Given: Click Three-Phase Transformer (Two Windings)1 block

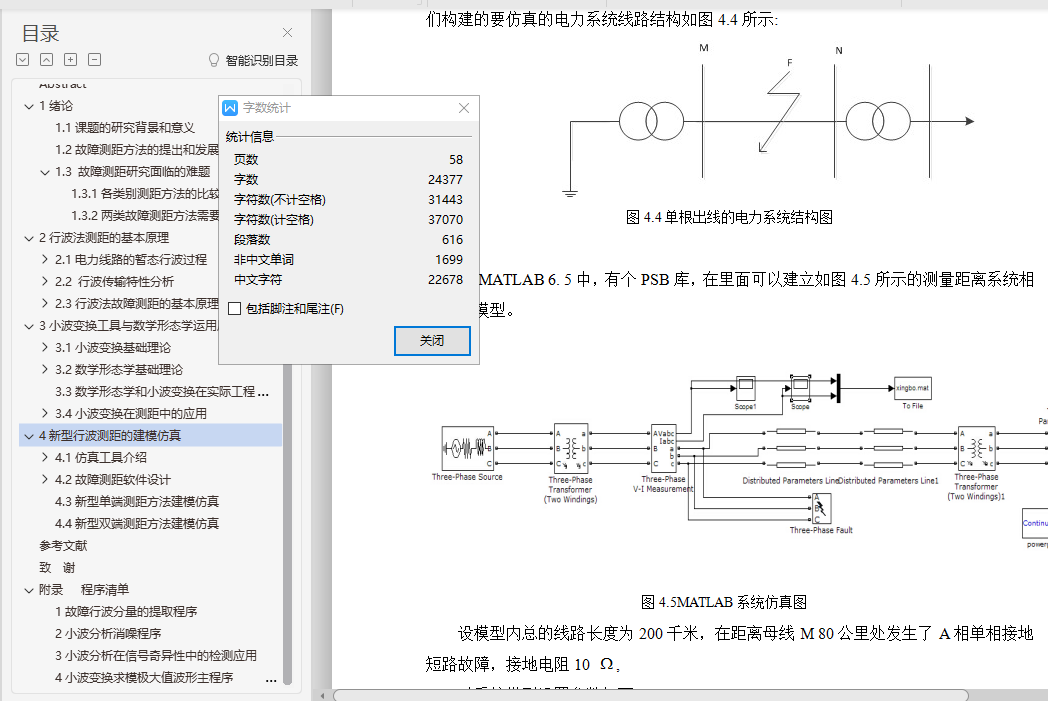Looking at the screenshot, I should point(976,448).
